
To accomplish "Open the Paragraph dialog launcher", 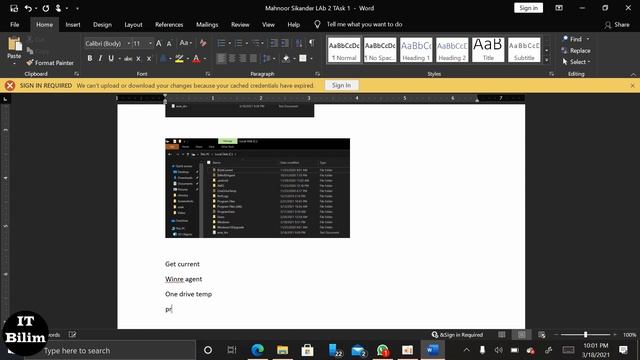I will coord(318,74).
